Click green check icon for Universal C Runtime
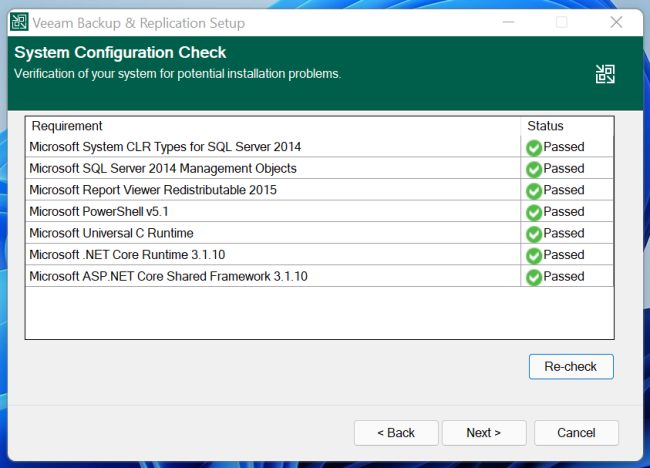This screenshot has height=468, width=650. tap(534, 234)
